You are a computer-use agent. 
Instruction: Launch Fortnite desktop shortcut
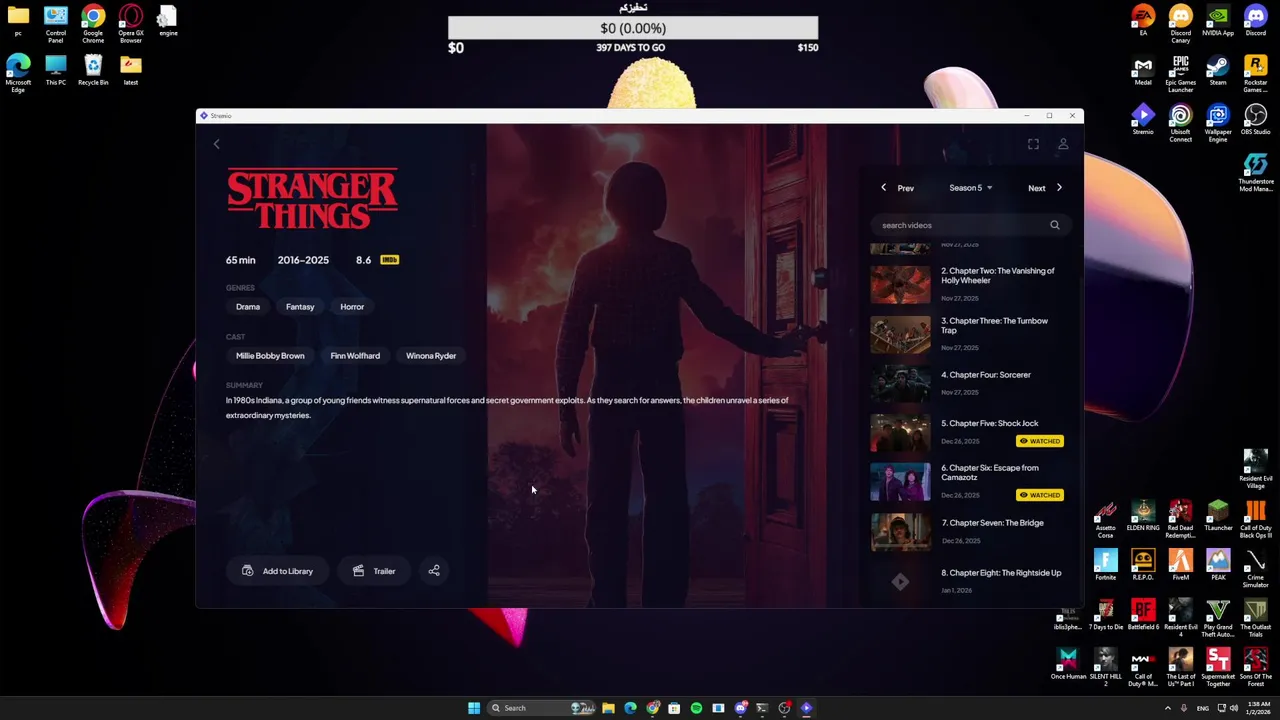(x=1105, y=565)
